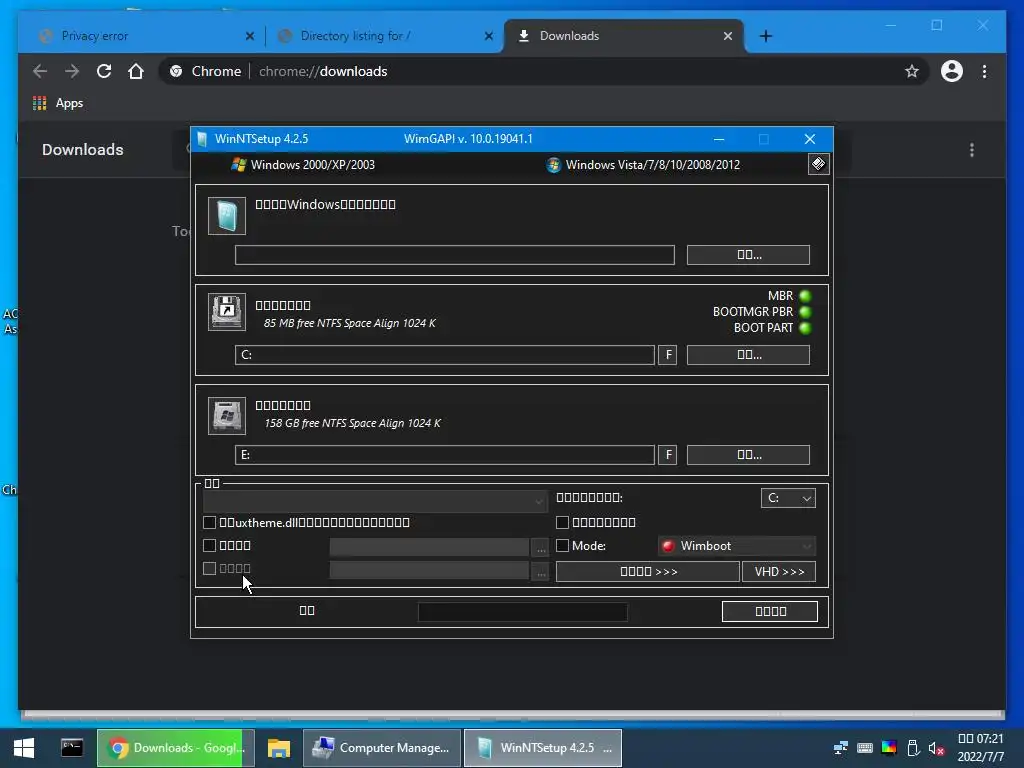Open Chrome three-dot main menu

click(x=984, y=71)
